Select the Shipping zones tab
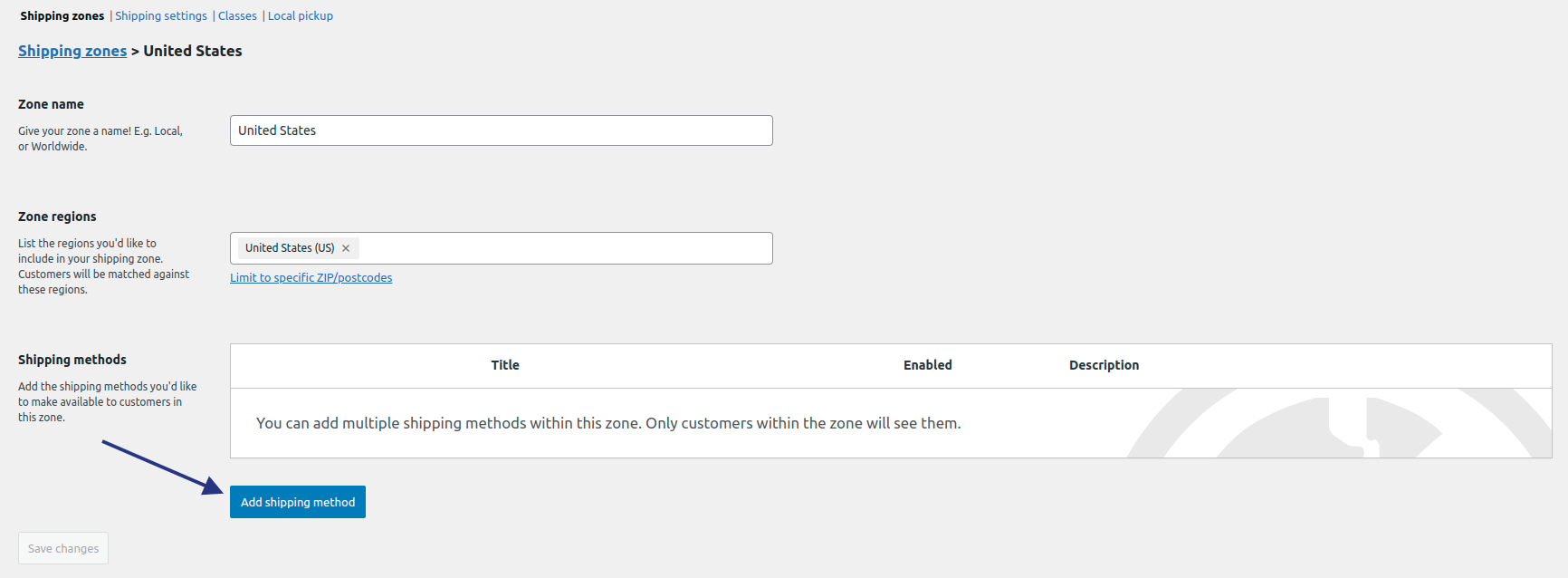The width and height of the screenshot is (1568, 578). click(x=62, y=16)
